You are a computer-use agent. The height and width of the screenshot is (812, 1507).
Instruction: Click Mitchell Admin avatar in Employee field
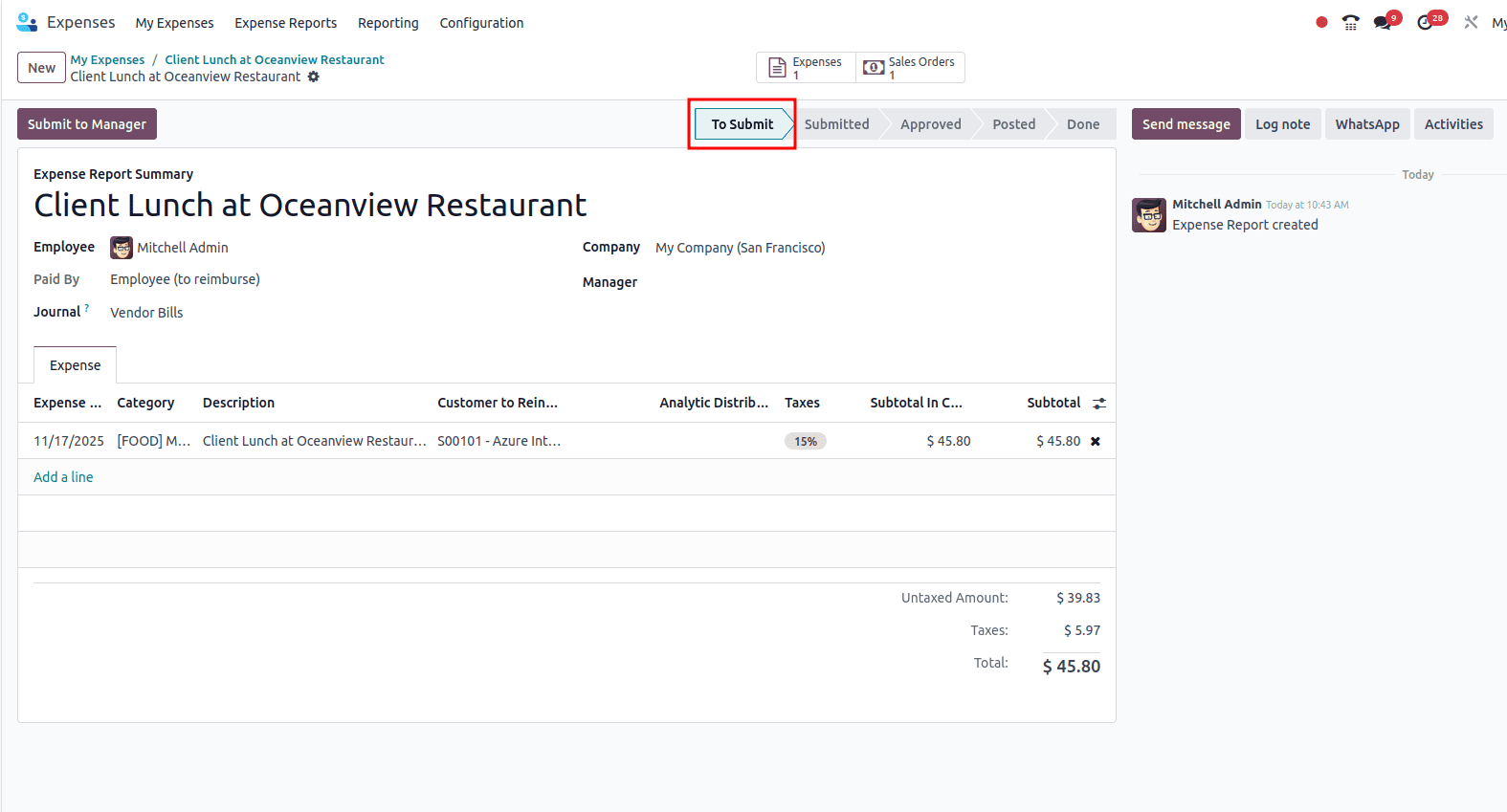(x=122, y=248)
